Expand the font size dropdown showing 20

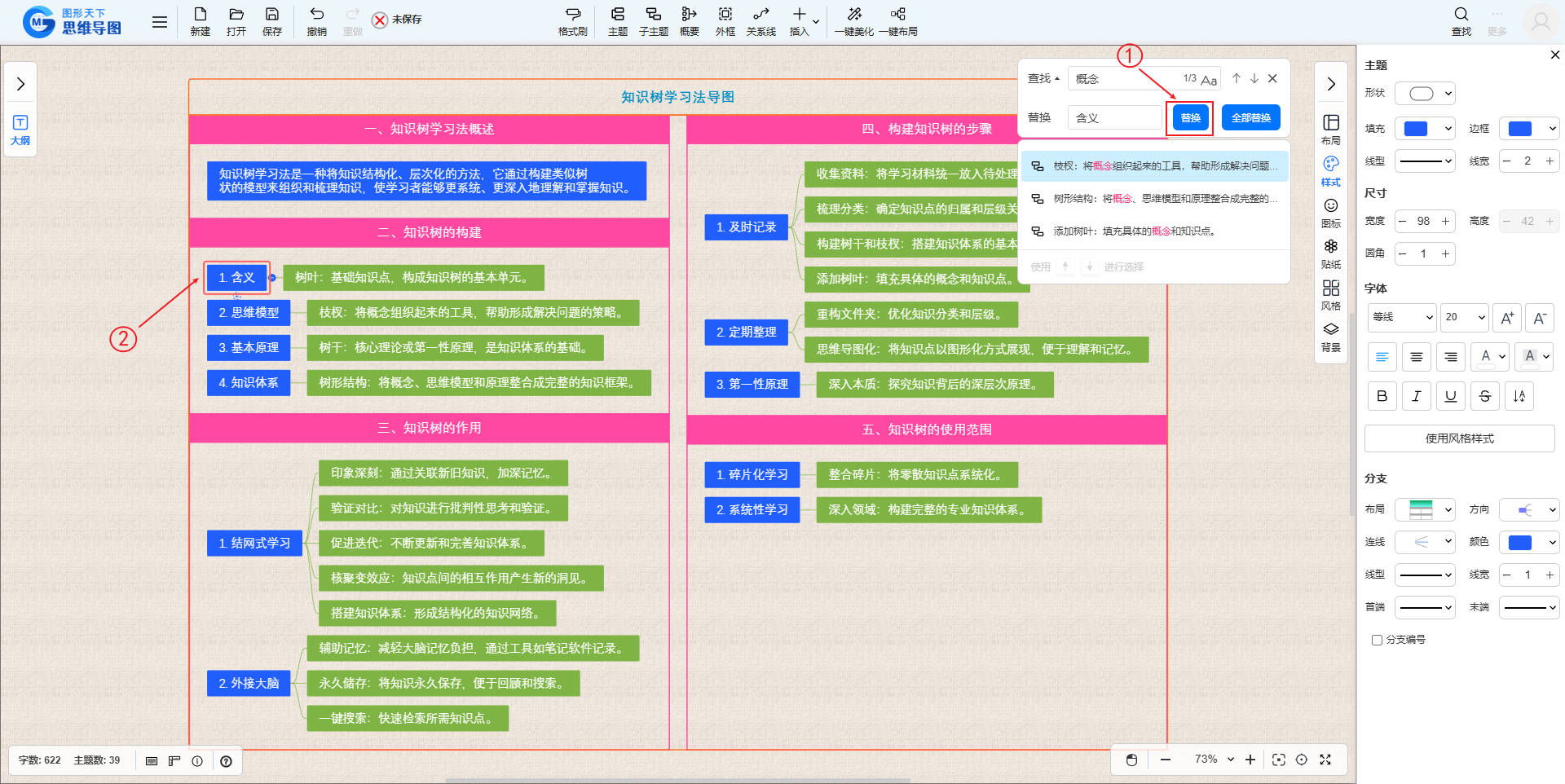[1465, 318]
